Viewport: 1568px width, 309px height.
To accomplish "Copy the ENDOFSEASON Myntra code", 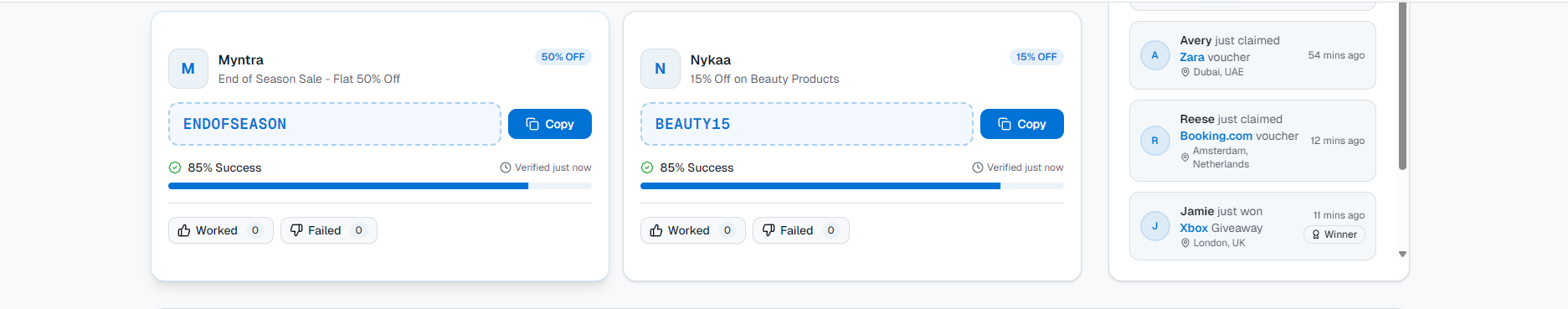I will pyautogui.click(x=550, y=124).
